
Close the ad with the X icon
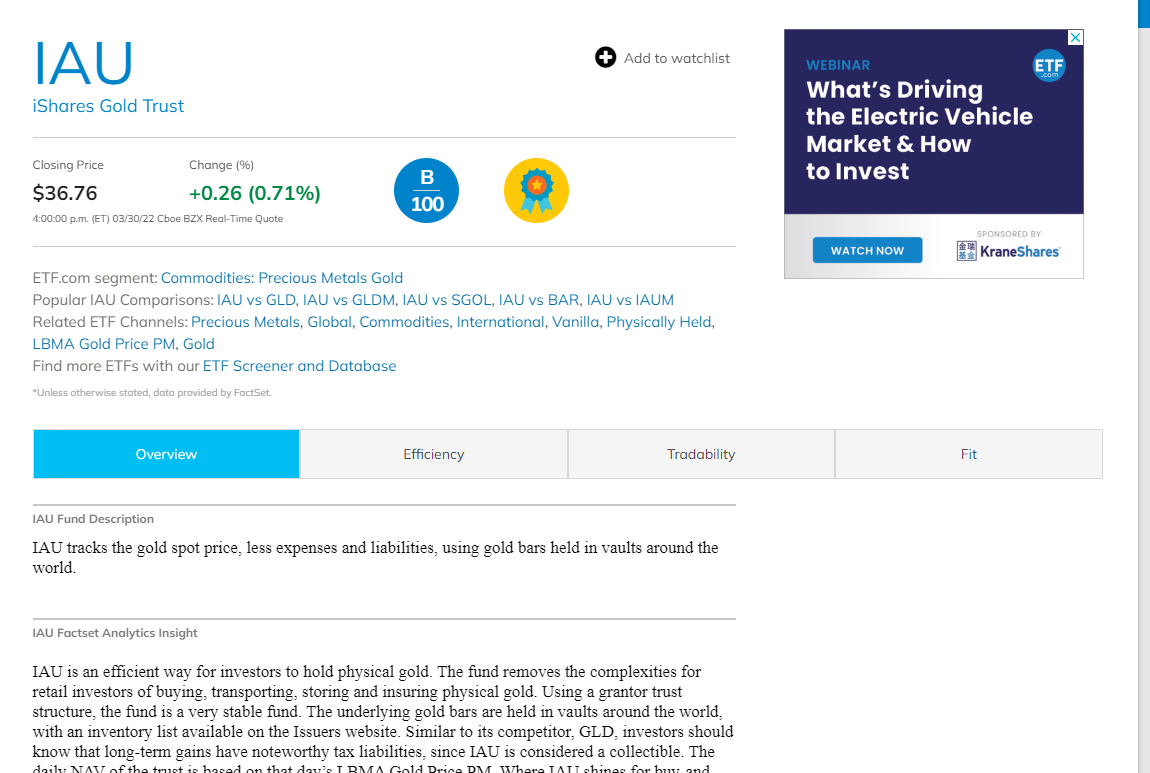(x=1075, y=37)
